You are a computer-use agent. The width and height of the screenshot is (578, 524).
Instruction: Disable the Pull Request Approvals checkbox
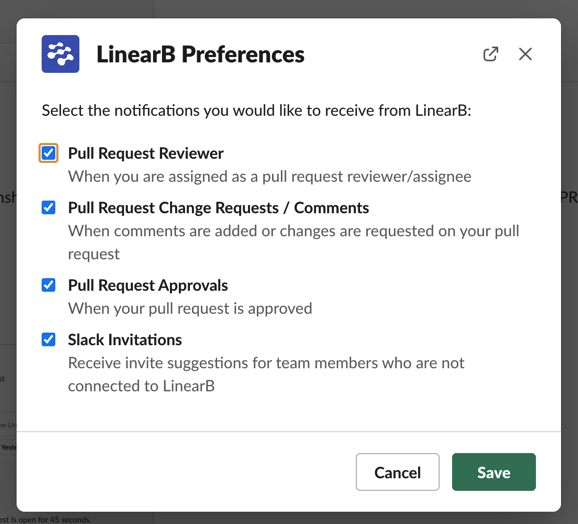(48, 285)
